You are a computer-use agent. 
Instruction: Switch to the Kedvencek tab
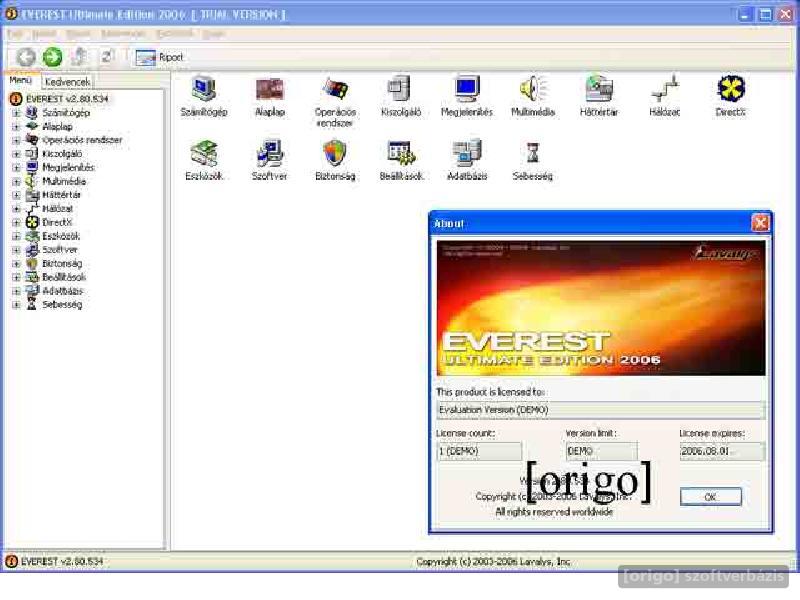(x=67, y=82)
